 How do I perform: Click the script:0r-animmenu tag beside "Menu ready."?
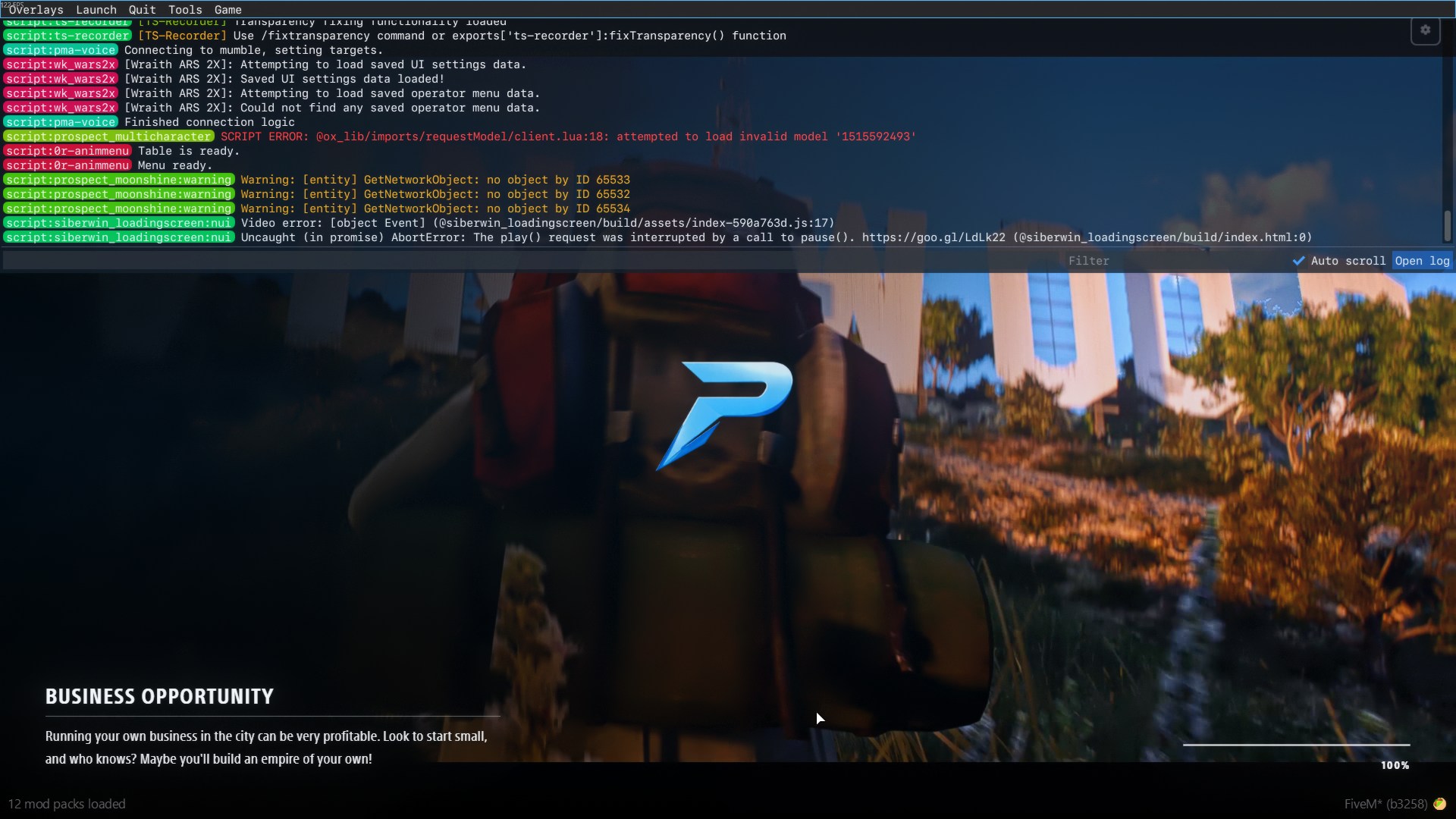(67, 165)
